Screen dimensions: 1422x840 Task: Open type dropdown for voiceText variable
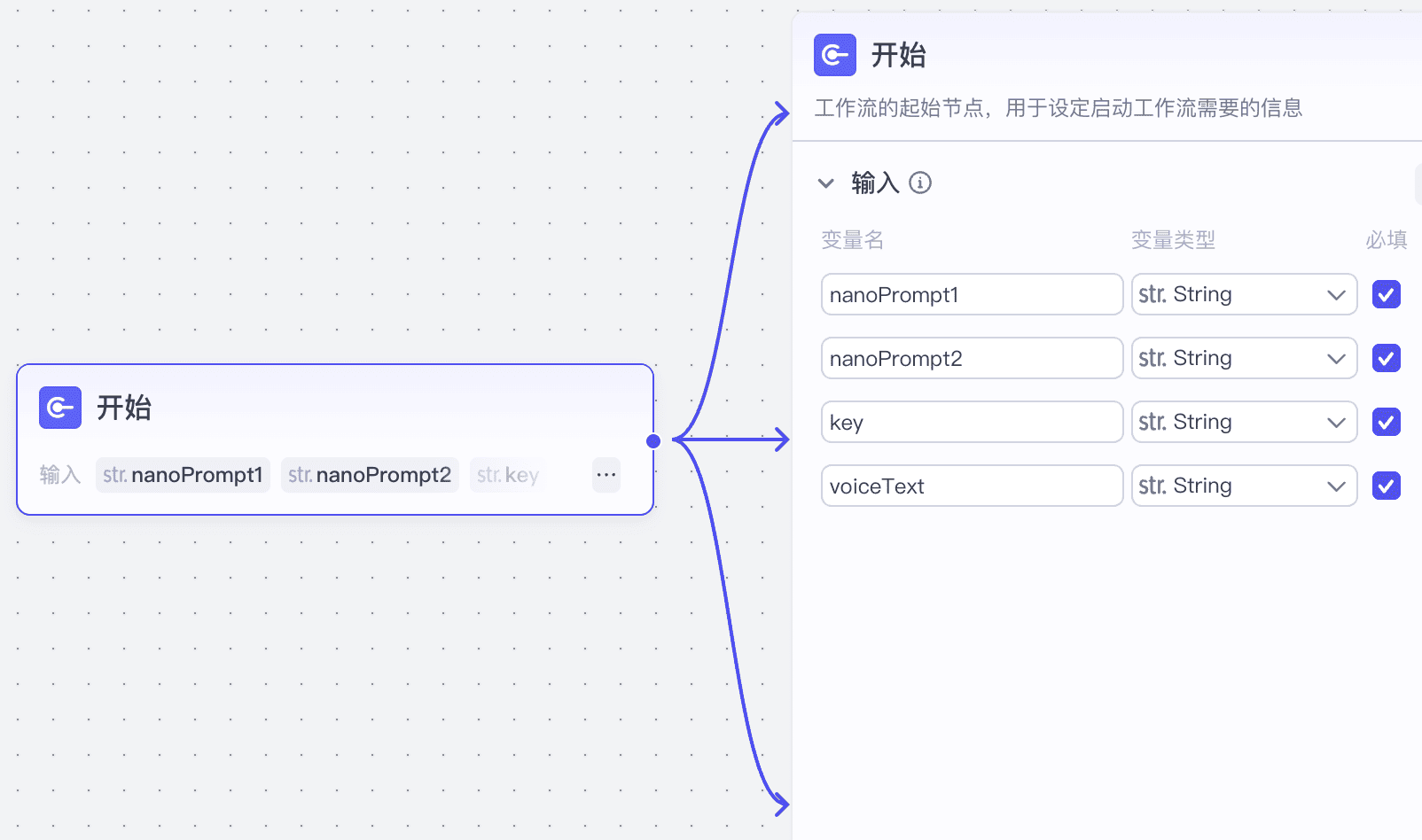point(1244,486)
